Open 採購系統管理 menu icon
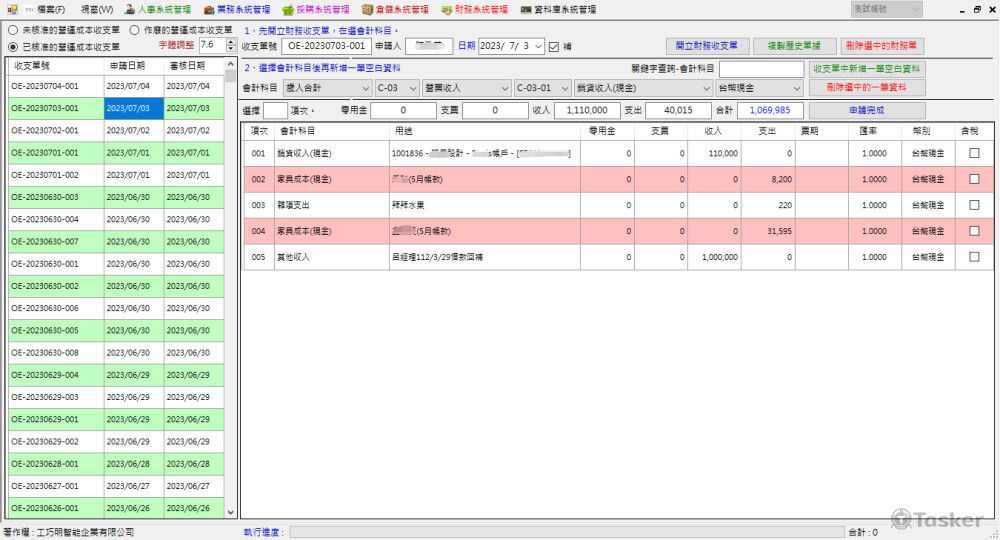This screenshot has width=1000, height=540. tap(288, 9)
